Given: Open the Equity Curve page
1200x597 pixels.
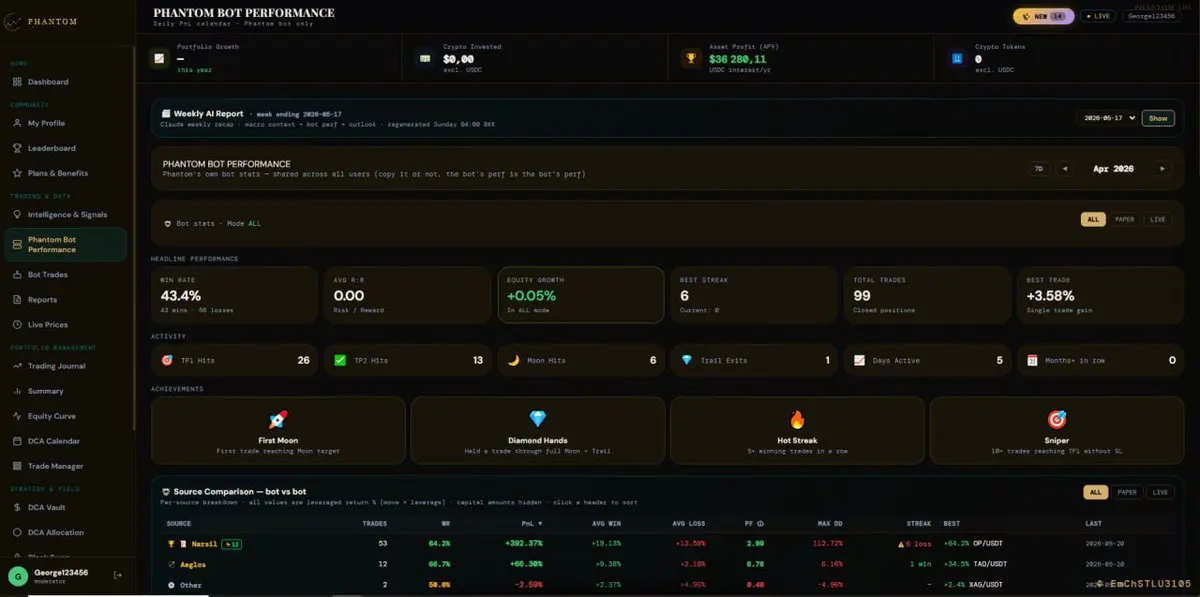Looking at the screenshot, I should [x=66, y=416].
